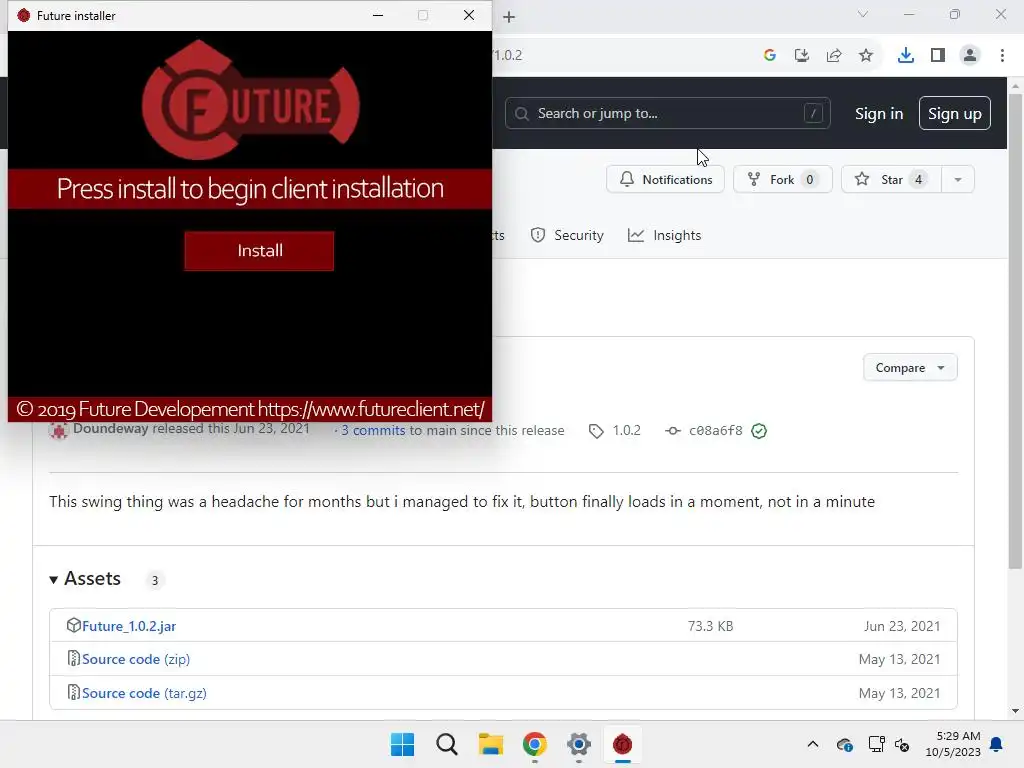
Task: Open File Explorer from taskbar
Action: click(x=490, y=744)
